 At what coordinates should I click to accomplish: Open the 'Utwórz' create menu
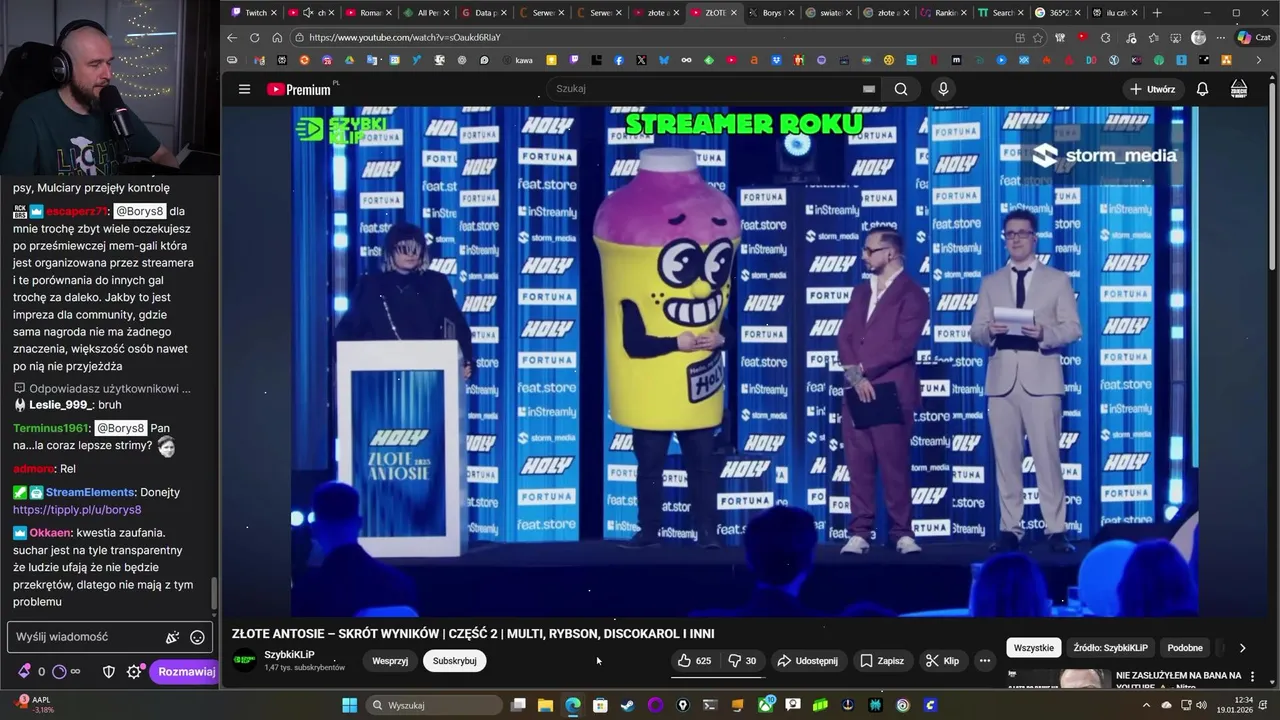pyautogui.click(x=1153, y=89)
